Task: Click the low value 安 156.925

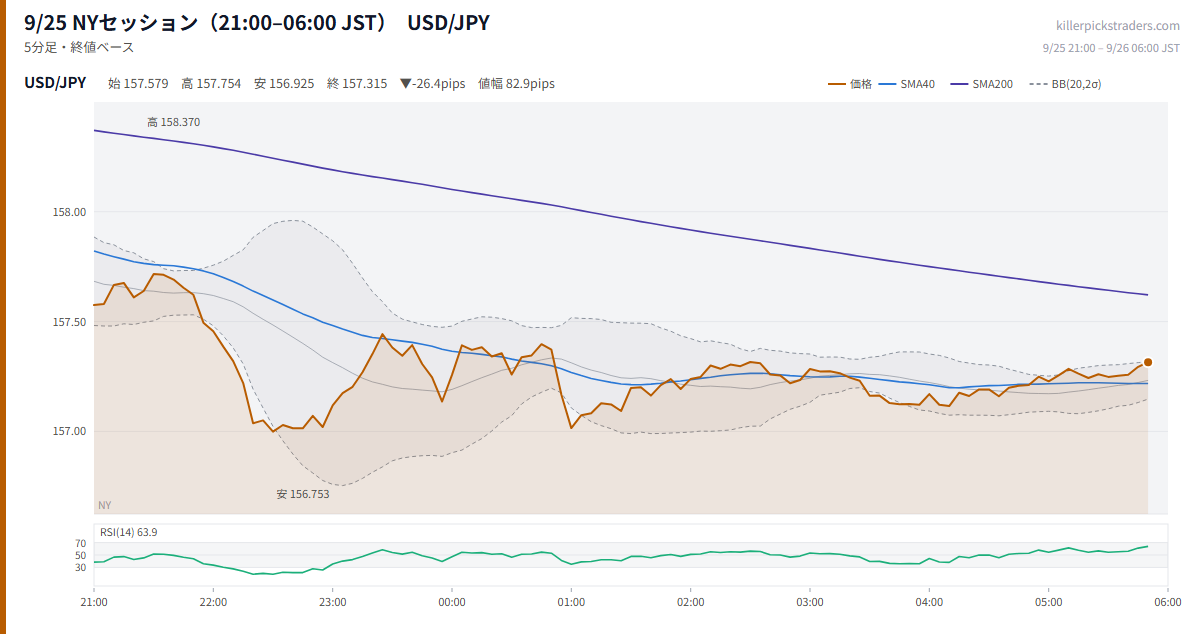Action: pos(284,84)
